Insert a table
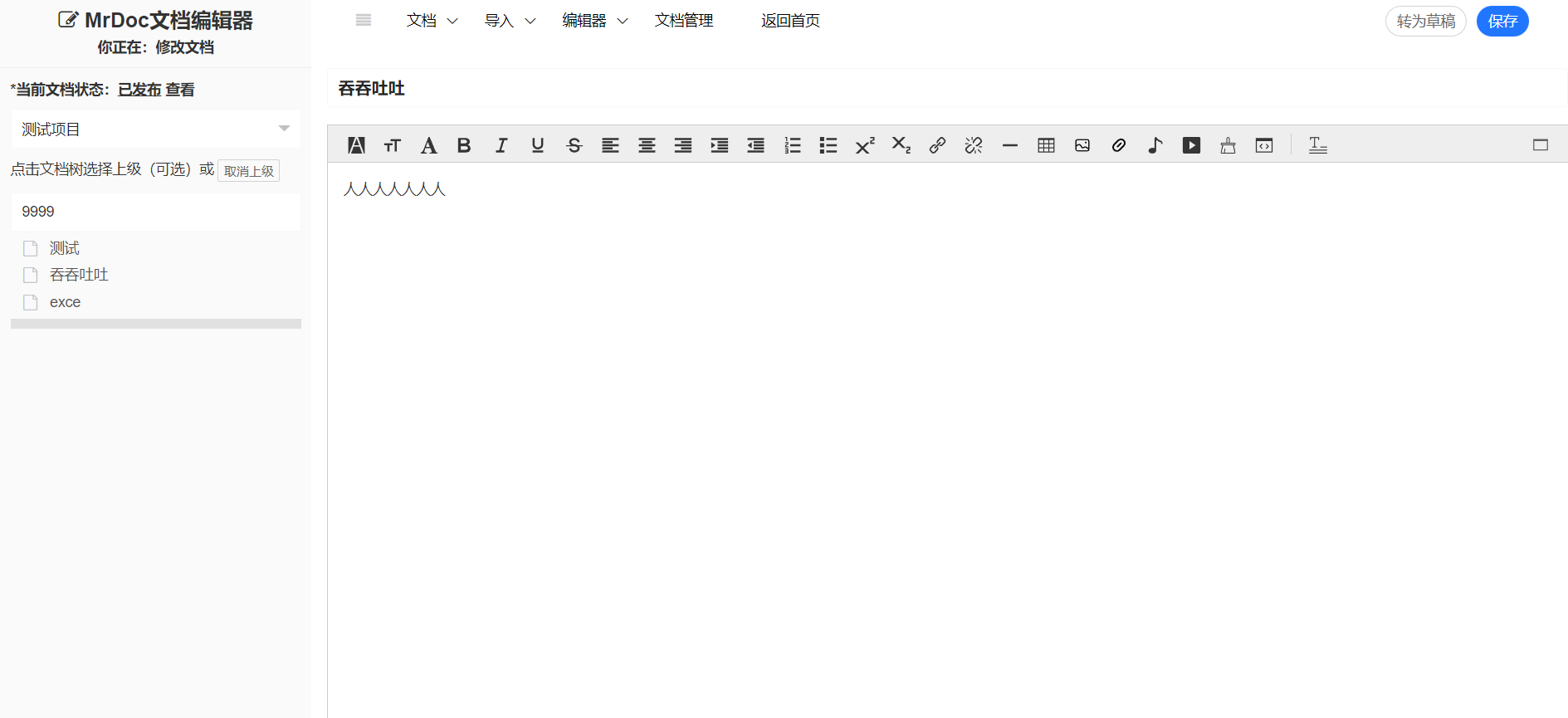Image resolution: width=1568 pixels, height=718 pixels. (x=1046, y=145)
